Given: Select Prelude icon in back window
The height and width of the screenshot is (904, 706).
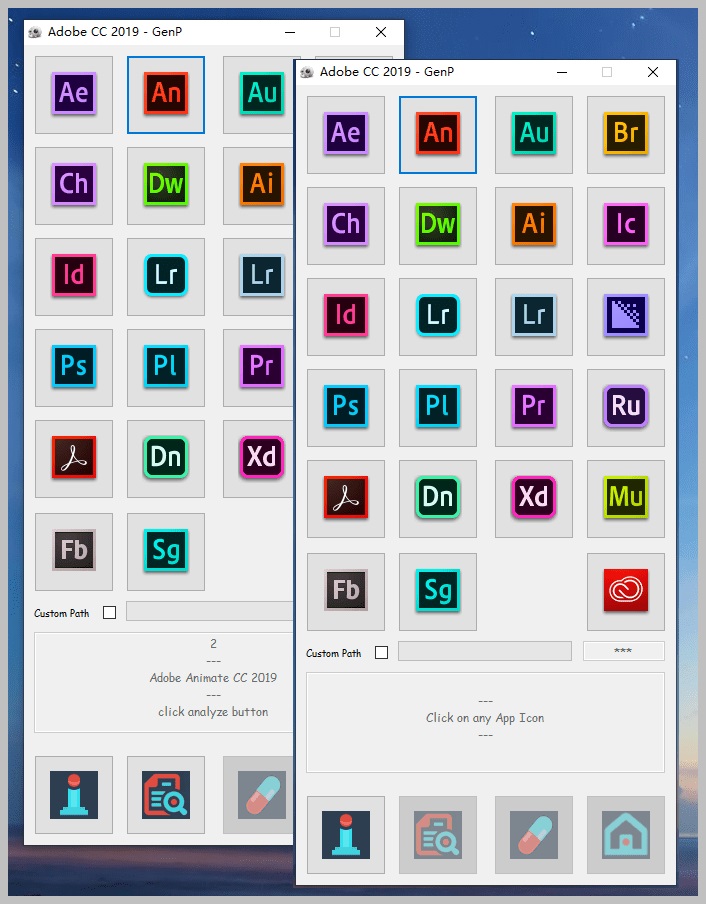Looking at the screenshot, I should 166,368.
